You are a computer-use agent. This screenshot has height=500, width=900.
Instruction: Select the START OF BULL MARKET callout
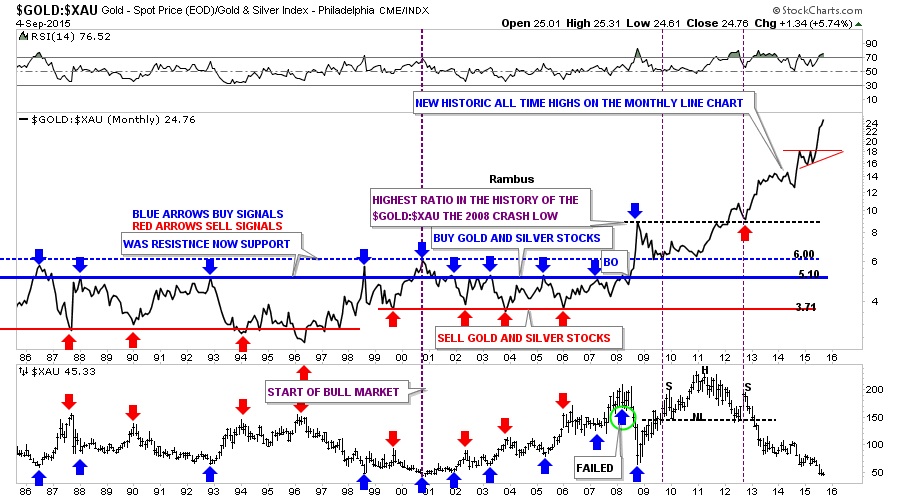(333, 392)
